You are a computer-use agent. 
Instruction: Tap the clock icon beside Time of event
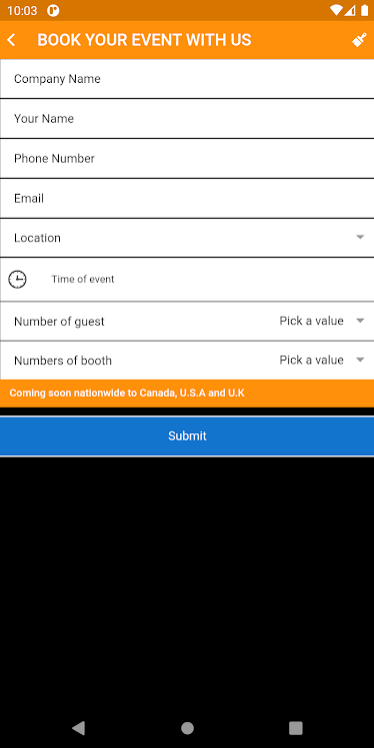click(18, 279)
